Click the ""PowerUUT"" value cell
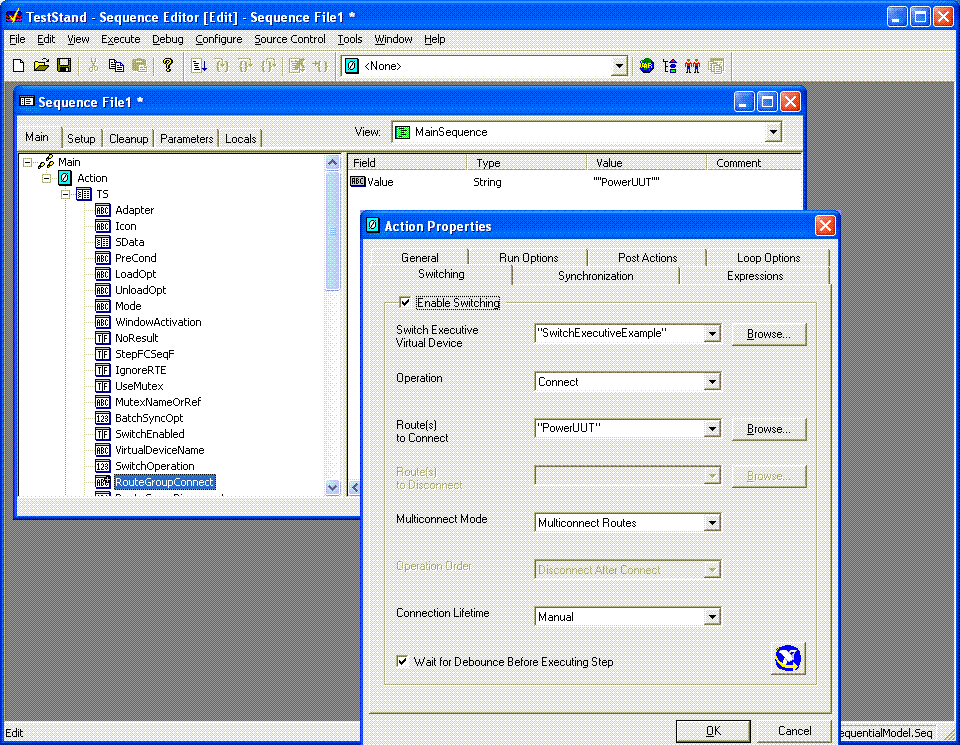 tap(626, 182)
